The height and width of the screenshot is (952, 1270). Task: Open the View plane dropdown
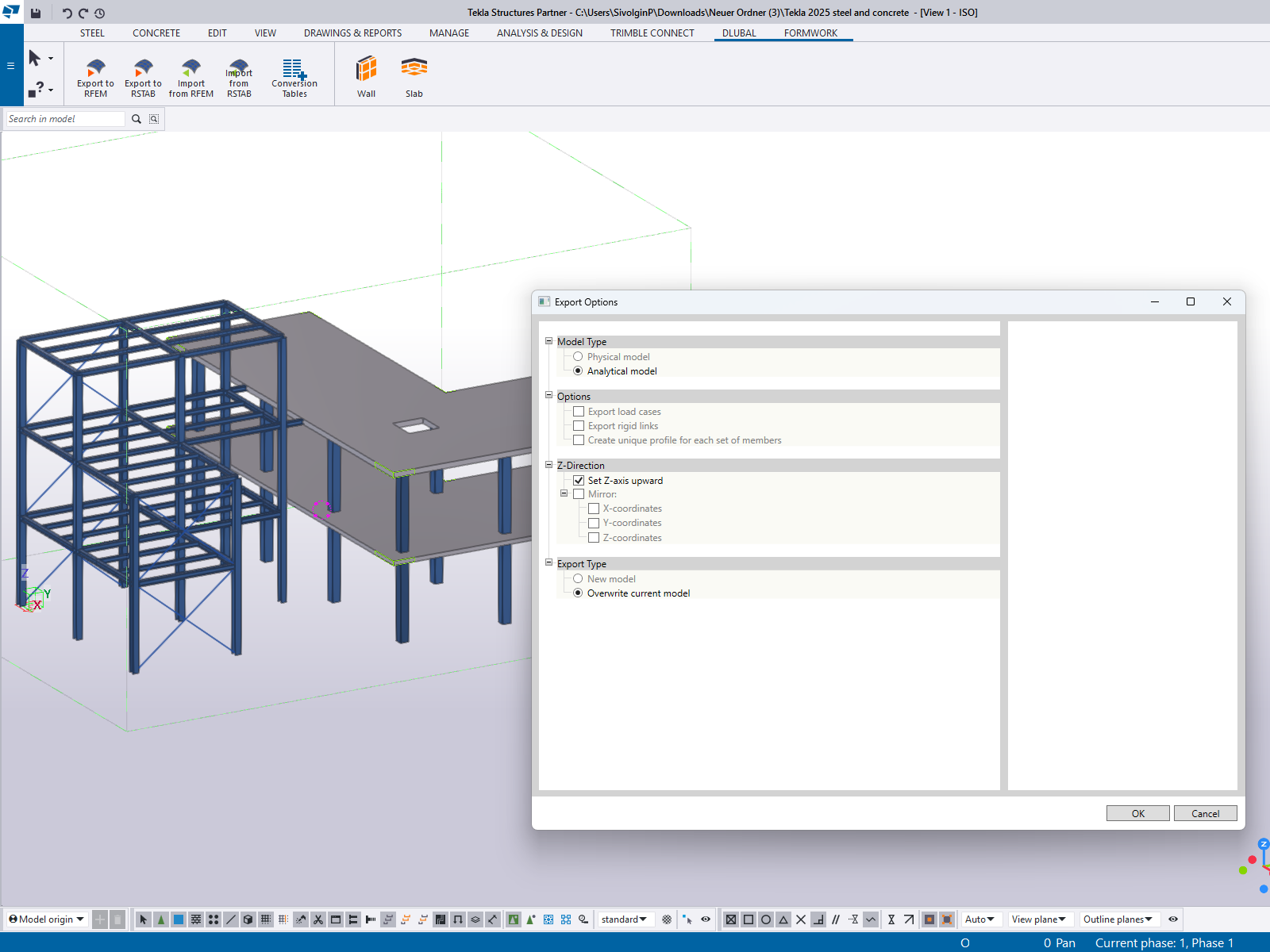click(1038, 919)
